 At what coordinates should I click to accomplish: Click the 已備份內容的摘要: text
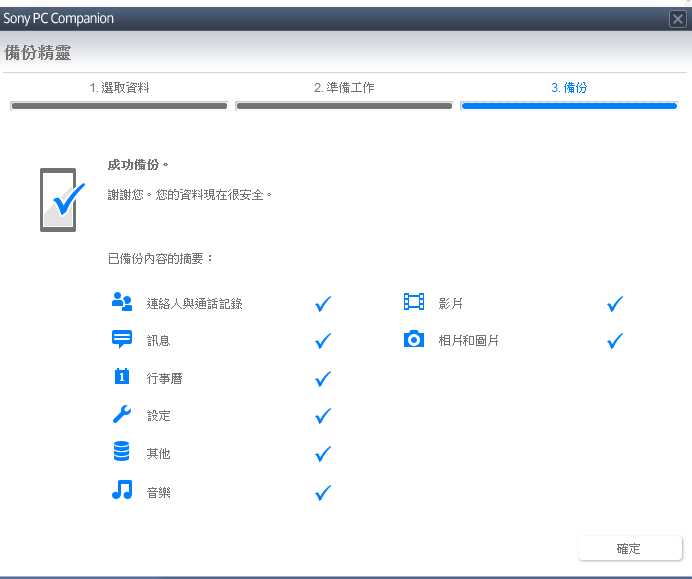click(161, 258)
